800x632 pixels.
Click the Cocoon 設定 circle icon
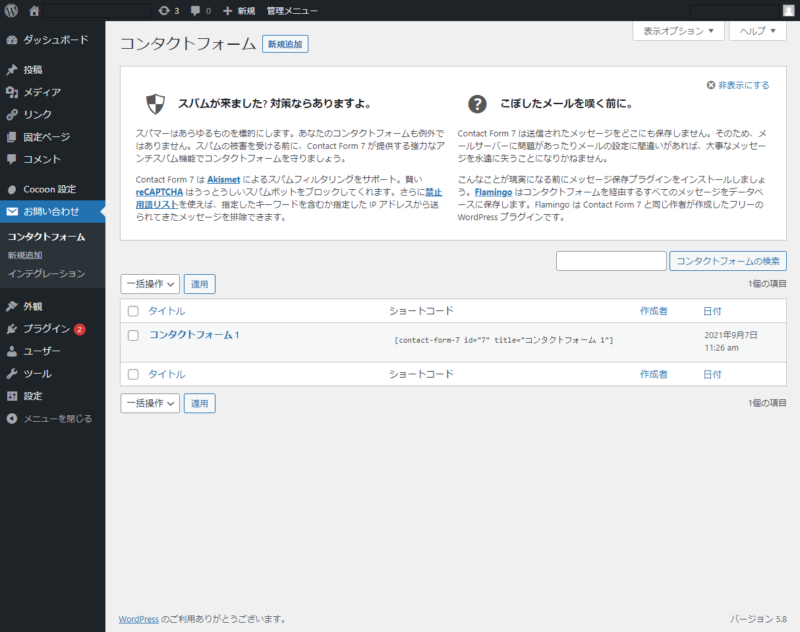tap(12, 190)
